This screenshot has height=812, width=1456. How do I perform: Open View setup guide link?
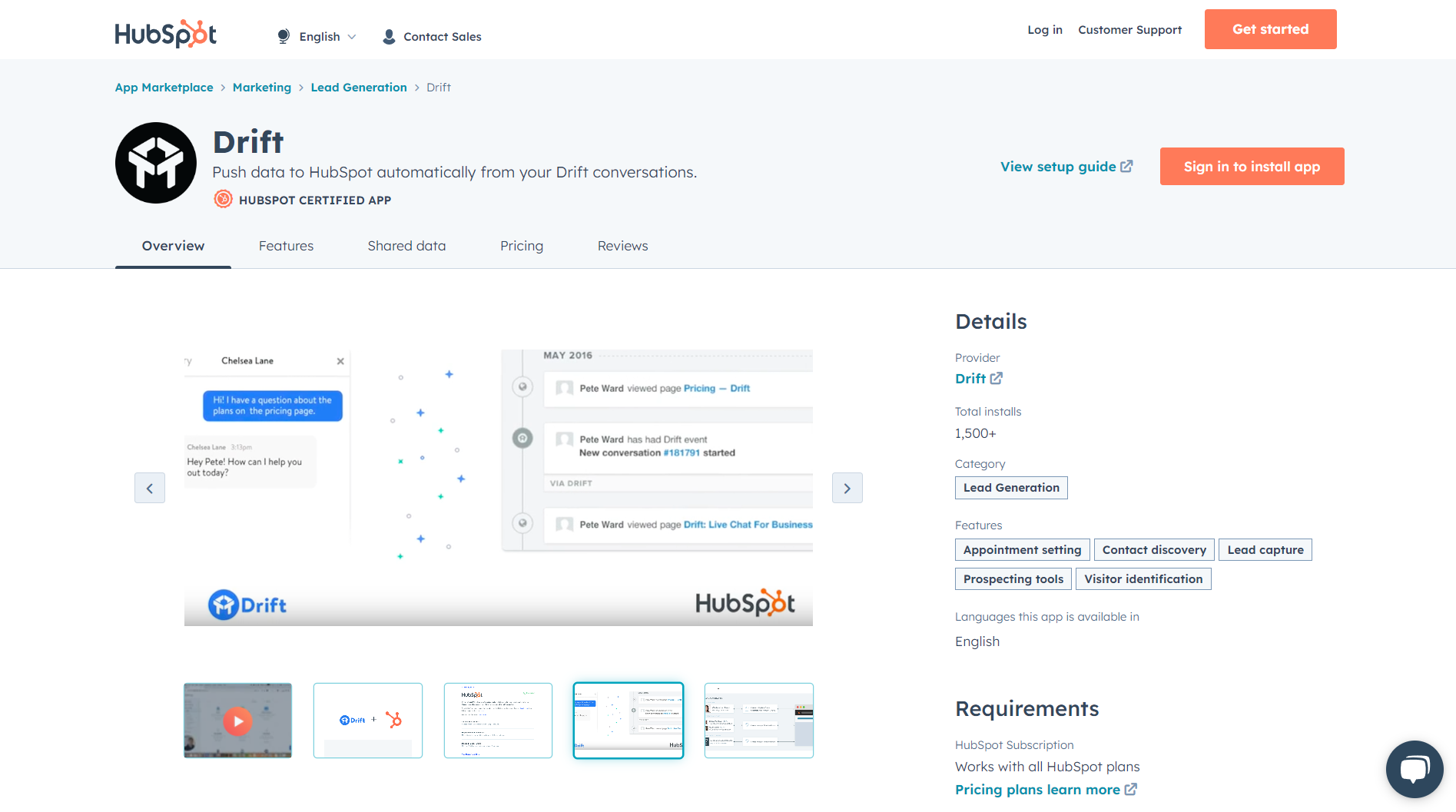click(x=1058, y=166)
